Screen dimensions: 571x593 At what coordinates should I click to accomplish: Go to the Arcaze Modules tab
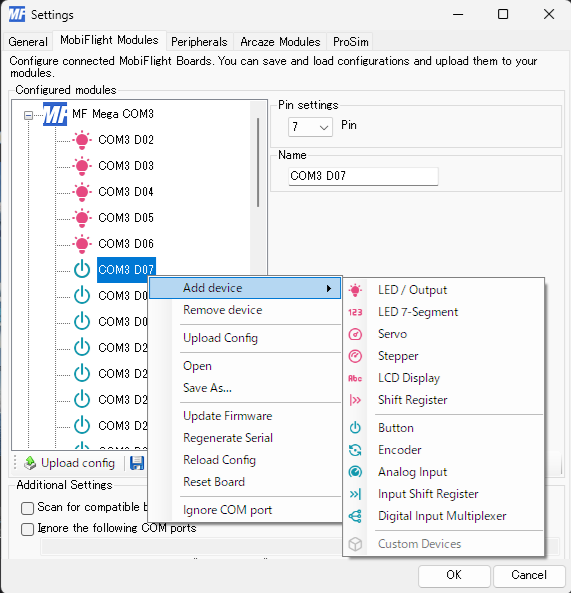(x=280, y=42)
